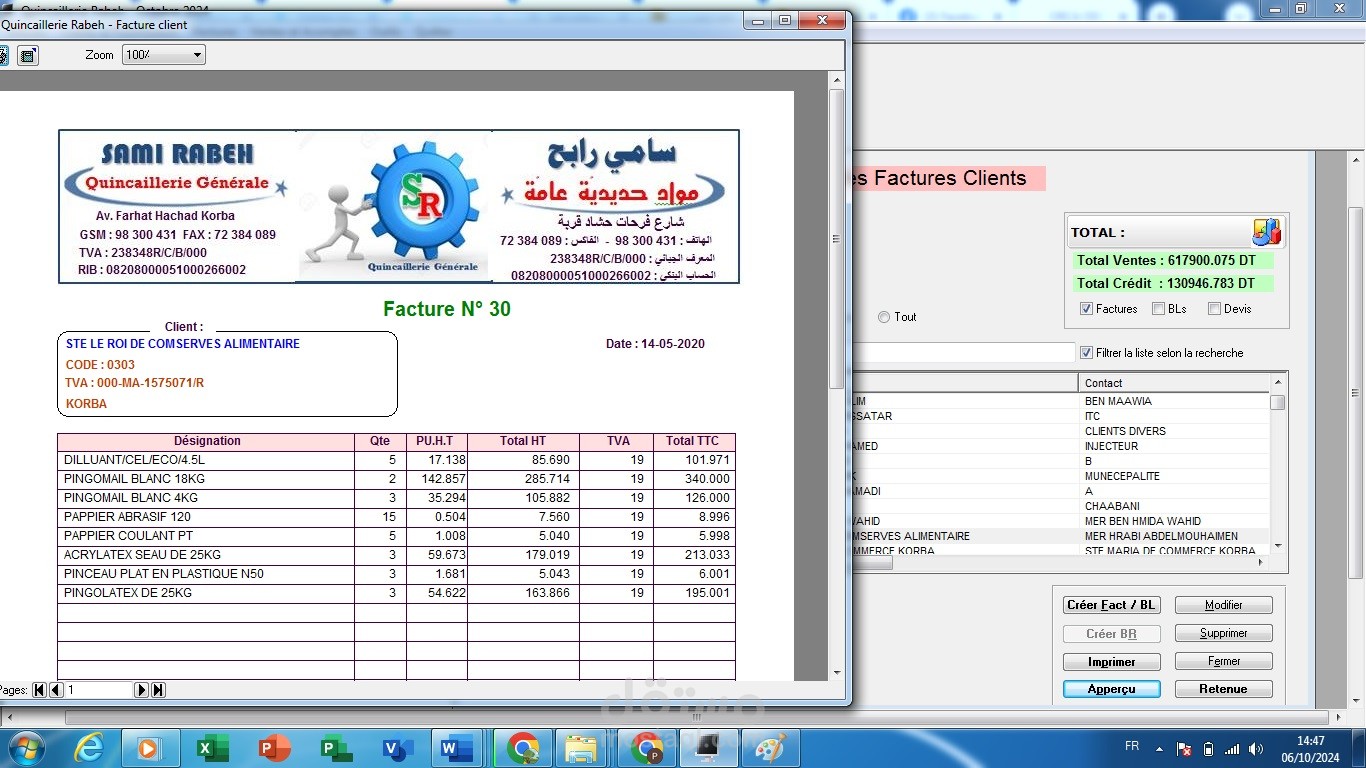Click the page number field
This screenshot has height=768, width=1366.
pyautogui.click(x=99, y=690)
